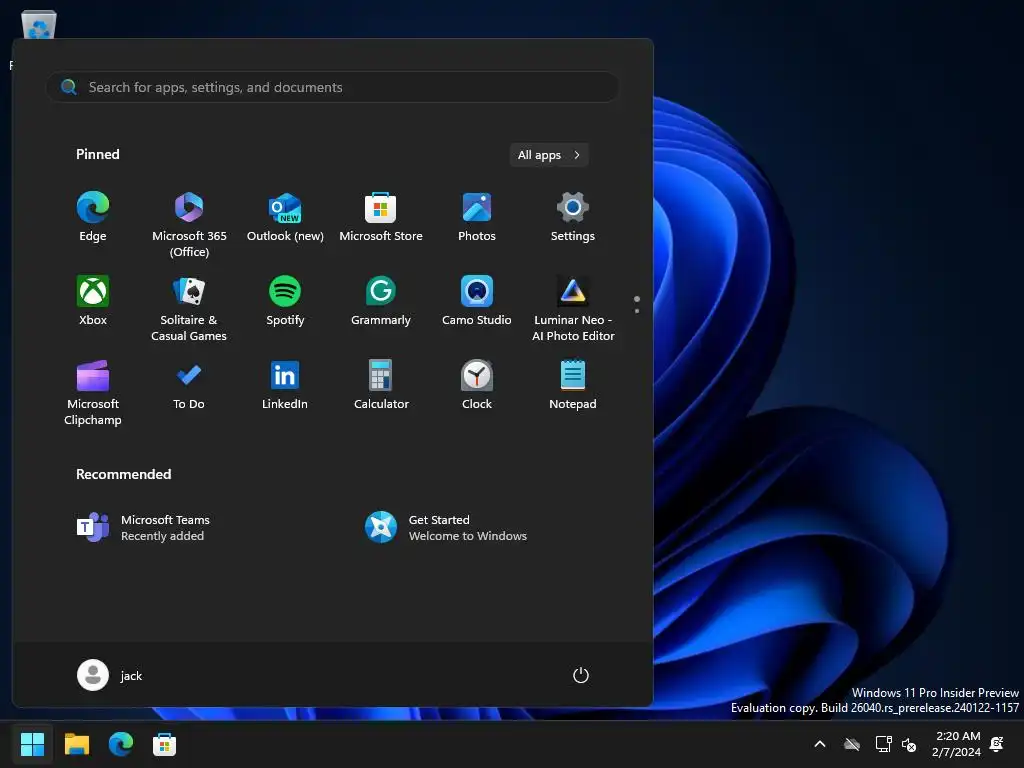Open Grammarly app
Screen dimensions: 1024x768
point(381,302)
